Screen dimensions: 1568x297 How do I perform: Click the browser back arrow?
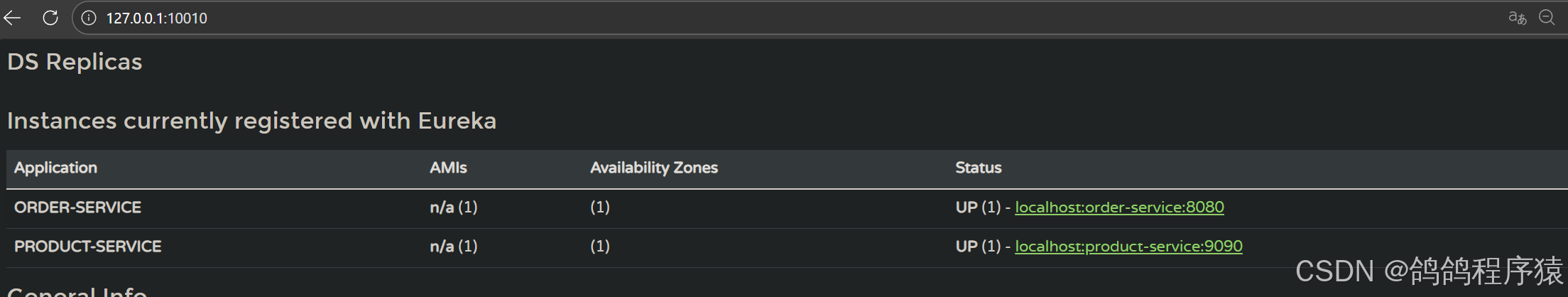click(x=13, y=18)
